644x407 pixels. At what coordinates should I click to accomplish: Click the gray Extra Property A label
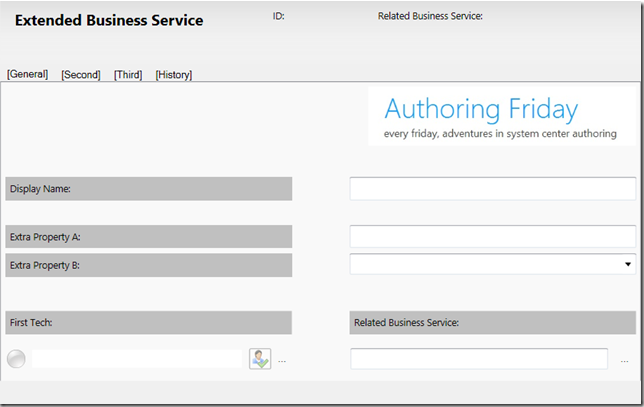pos(149,237)
